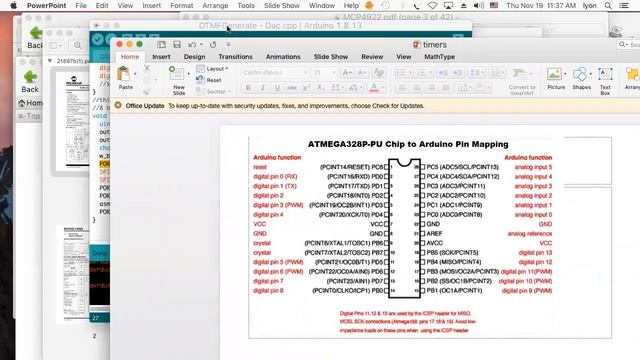The height and width of the screenshot is (360, 640).
Task: Toggle Subscript formatting
Action: click(321, 87)
